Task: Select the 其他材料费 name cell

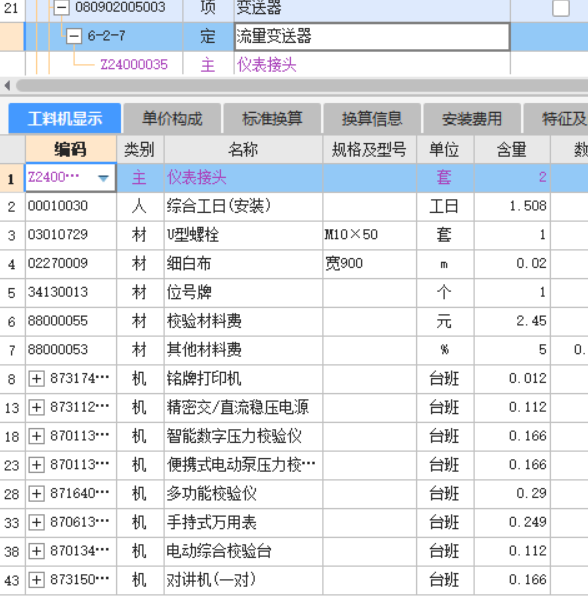Action: (x=243, y=350)
